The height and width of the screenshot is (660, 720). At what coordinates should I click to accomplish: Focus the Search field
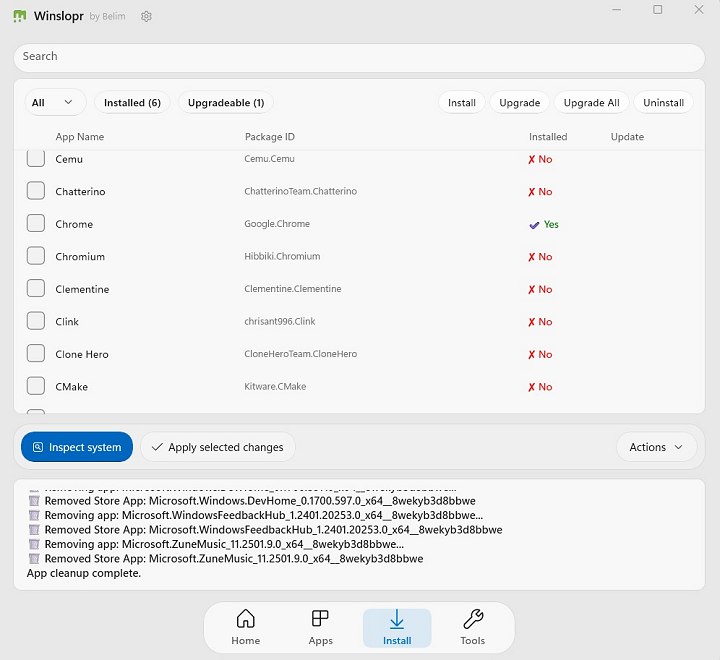click(x=359, y=57)
